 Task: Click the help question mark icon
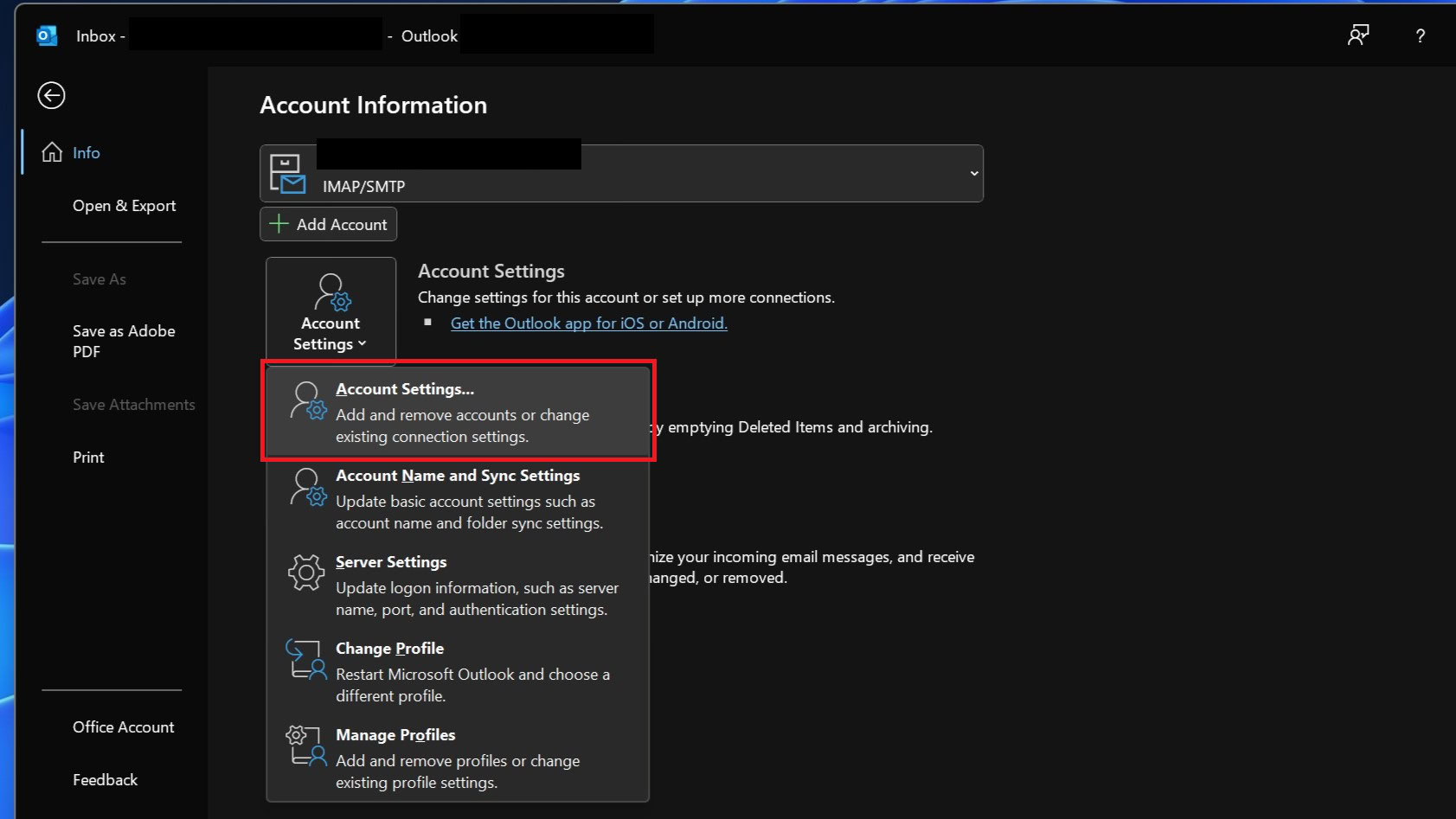pos(1420,35)
